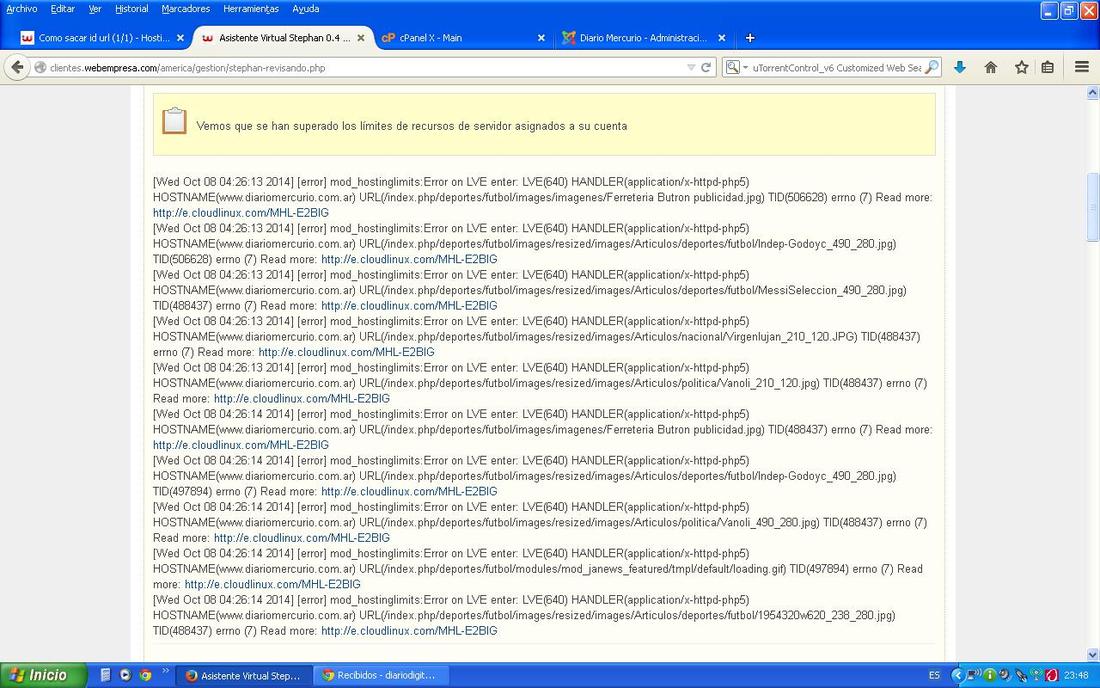Click the Chrome icon in quick launch
Image resolution: width=1100 pixels, height=688 pixels.
pos(145,675)
